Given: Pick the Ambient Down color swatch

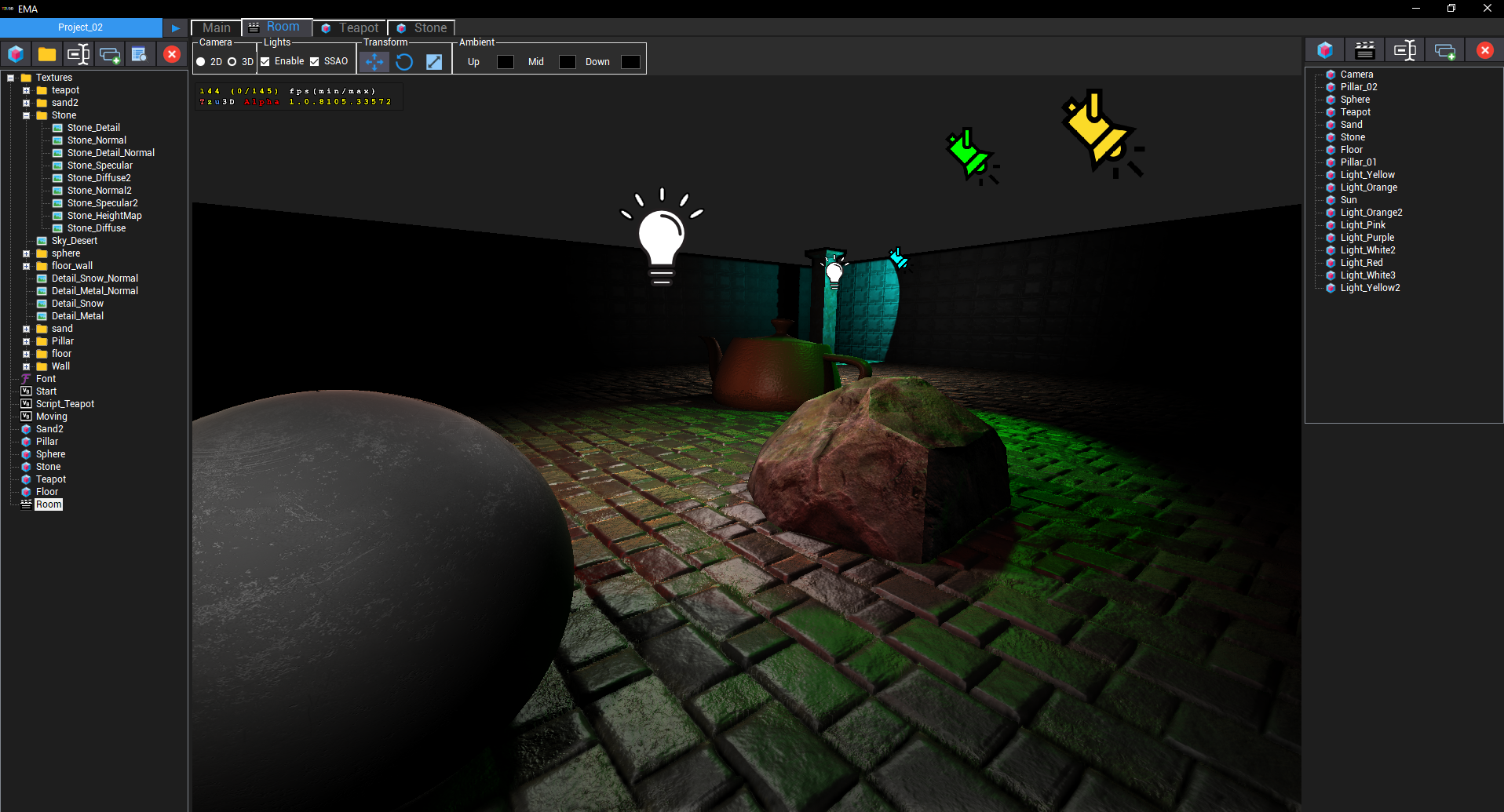Looking at the screenshot, I should [x=630, y=62].
